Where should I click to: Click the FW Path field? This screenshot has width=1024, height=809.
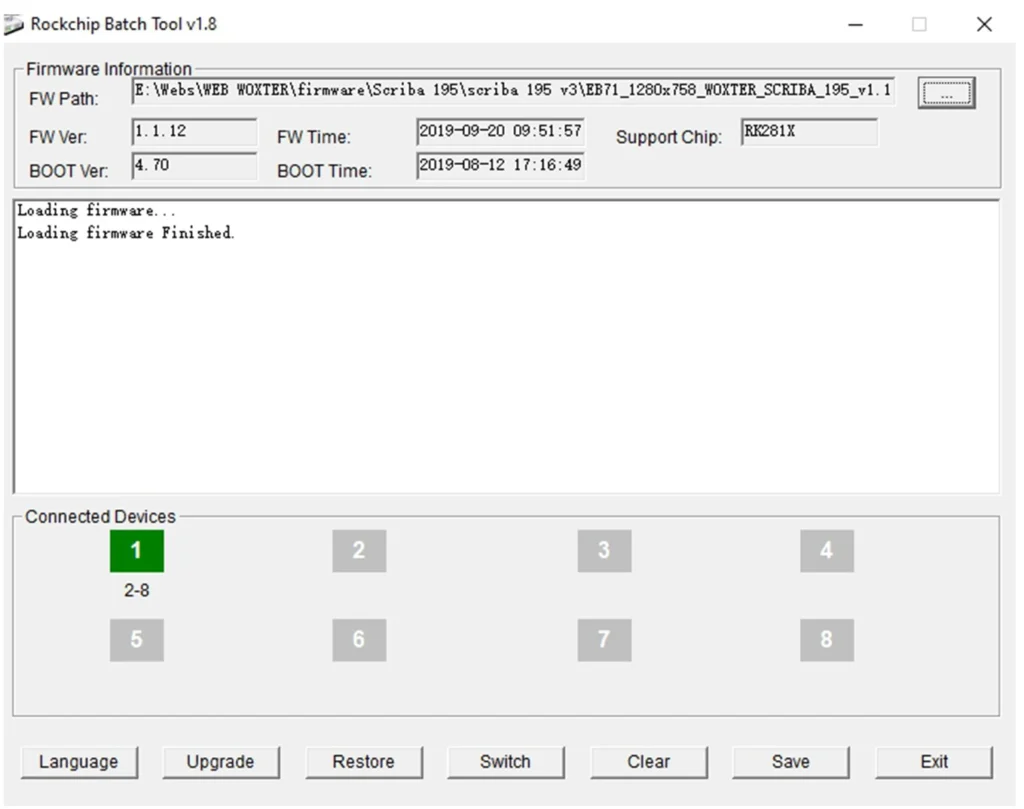tap(513, 91)
